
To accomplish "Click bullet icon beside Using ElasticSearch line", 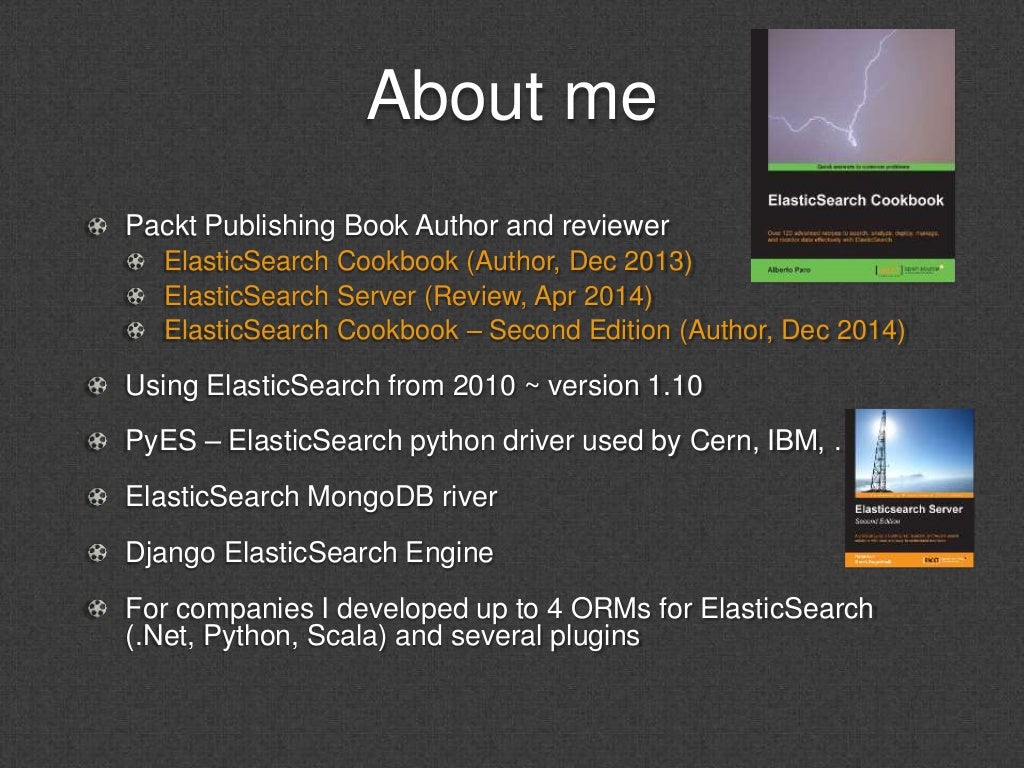I will pyautogui.click(x=97, y=386).
